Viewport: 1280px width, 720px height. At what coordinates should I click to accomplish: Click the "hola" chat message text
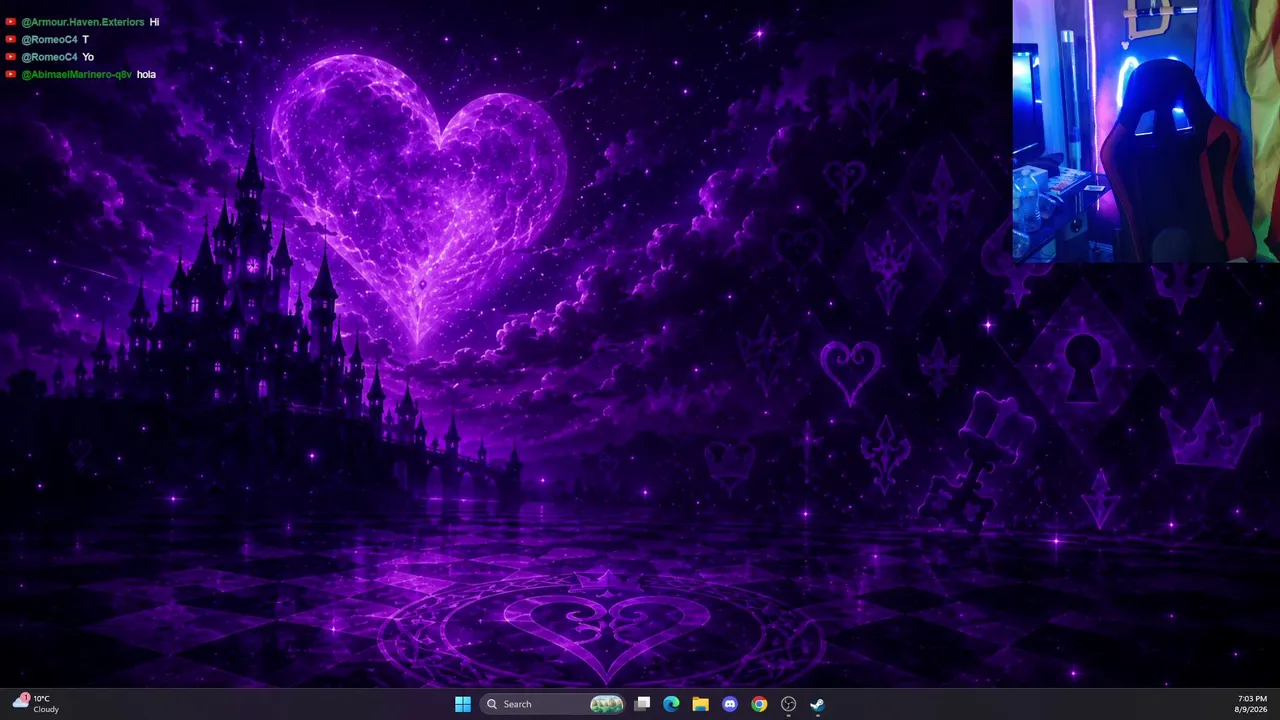(x=146, y=74)
